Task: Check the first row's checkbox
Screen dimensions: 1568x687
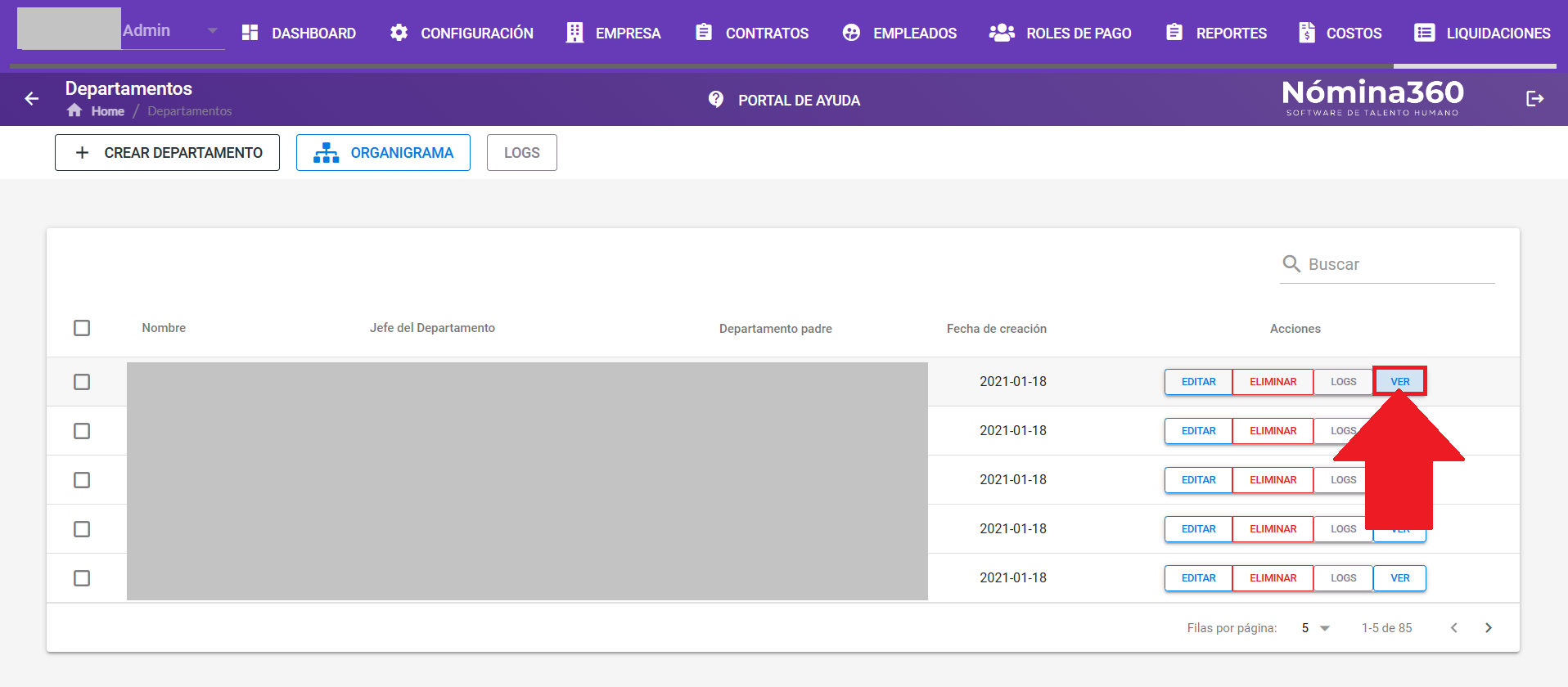Action: 82,382
